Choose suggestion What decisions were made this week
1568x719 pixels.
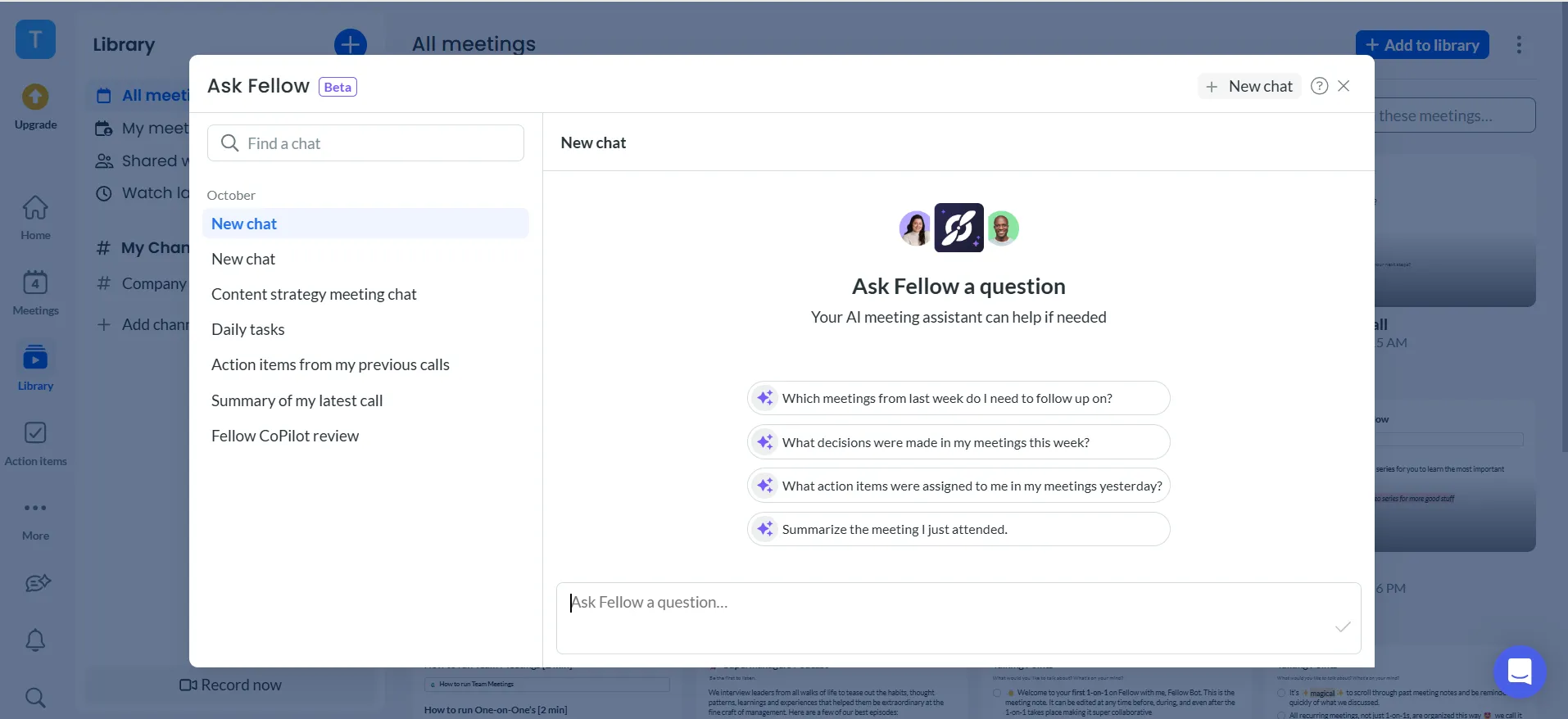[958, 442]
